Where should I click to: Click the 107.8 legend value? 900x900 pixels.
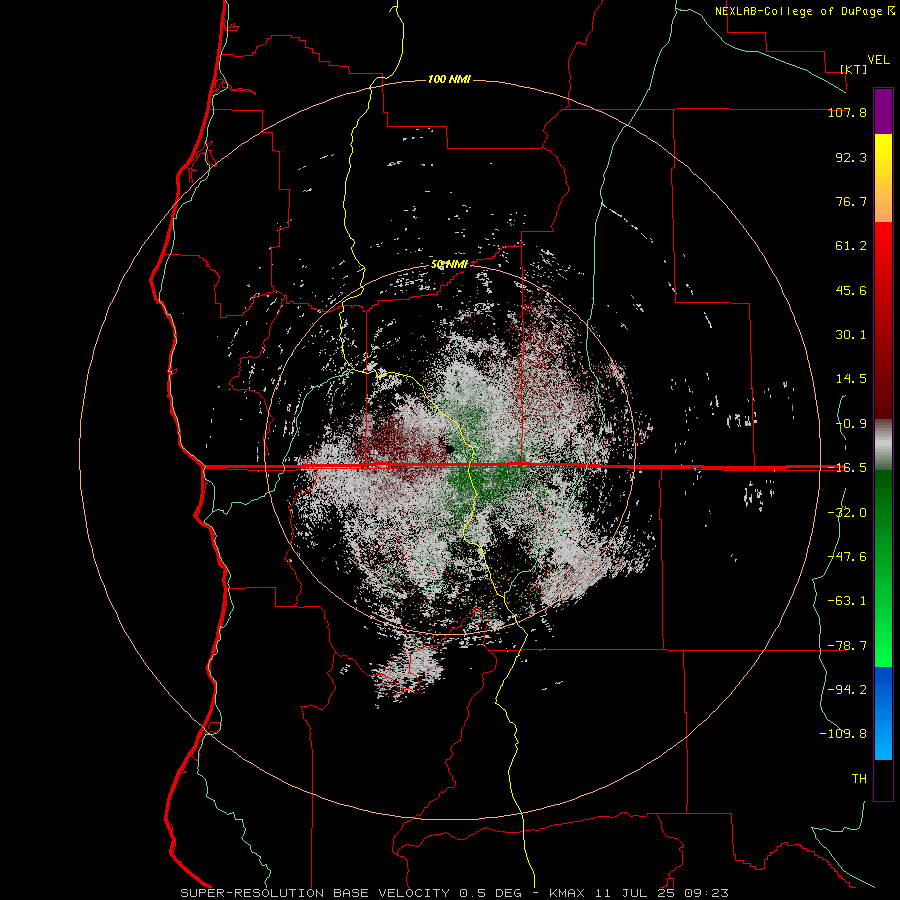(x=847, y=113)
